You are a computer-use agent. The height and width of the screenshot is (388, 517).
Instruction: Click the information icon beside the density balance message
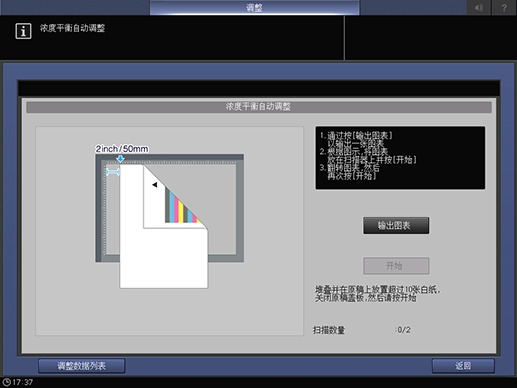(23, 31)
